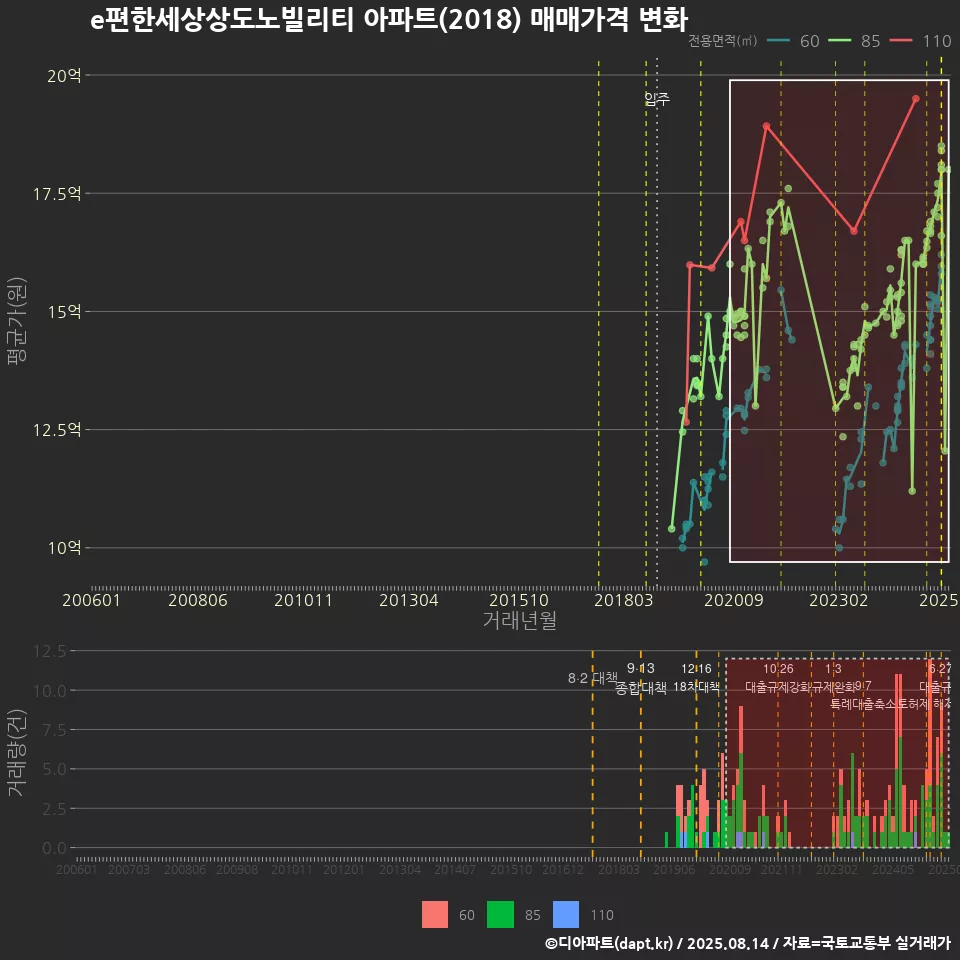Click the highest red 110㎡ data point near 19.5억
The height and width of the screenshot is (960, 960).
[x=916, y=99]
